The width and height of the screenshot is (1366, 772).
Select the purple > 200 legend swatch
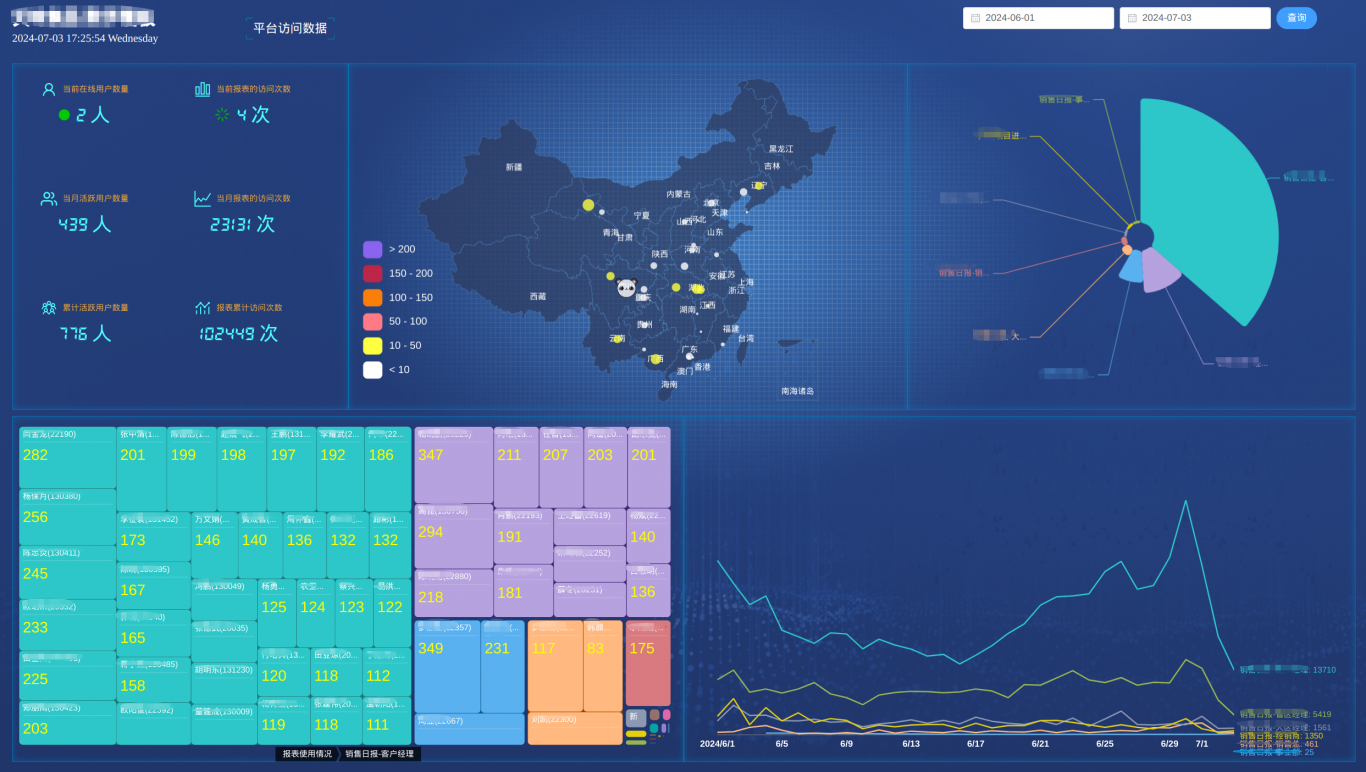(x=373, y=249)
